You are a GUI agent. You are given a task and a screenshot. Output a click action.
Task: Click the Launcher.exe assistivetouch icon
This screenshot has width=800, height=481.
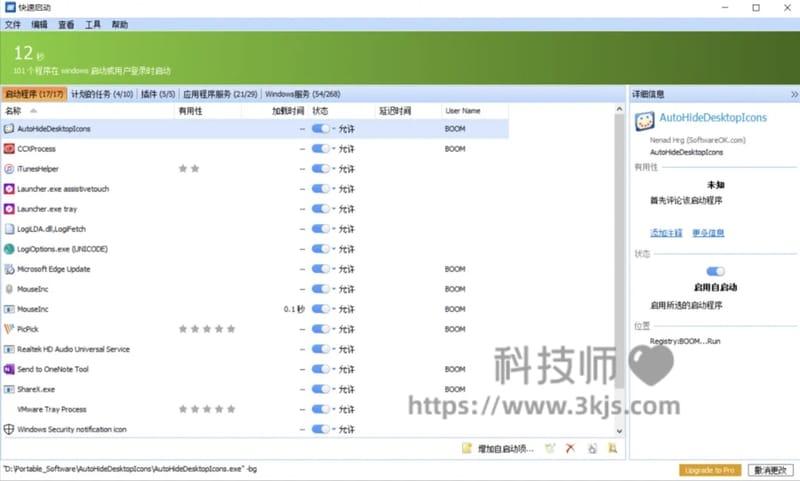click(9, 189)
